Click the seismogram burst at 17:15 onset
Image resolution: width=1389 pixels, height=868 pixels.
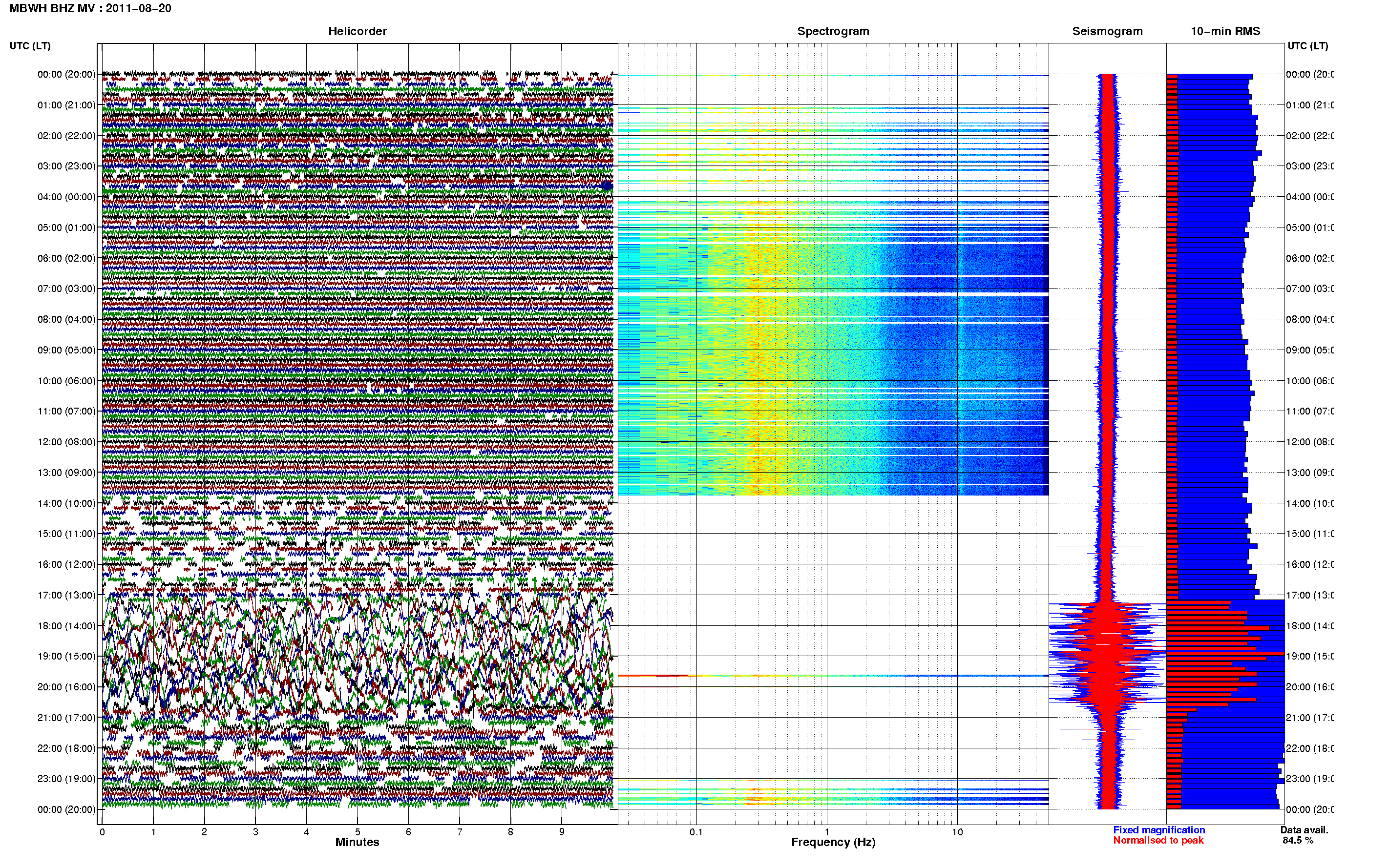coord(1107,604)
